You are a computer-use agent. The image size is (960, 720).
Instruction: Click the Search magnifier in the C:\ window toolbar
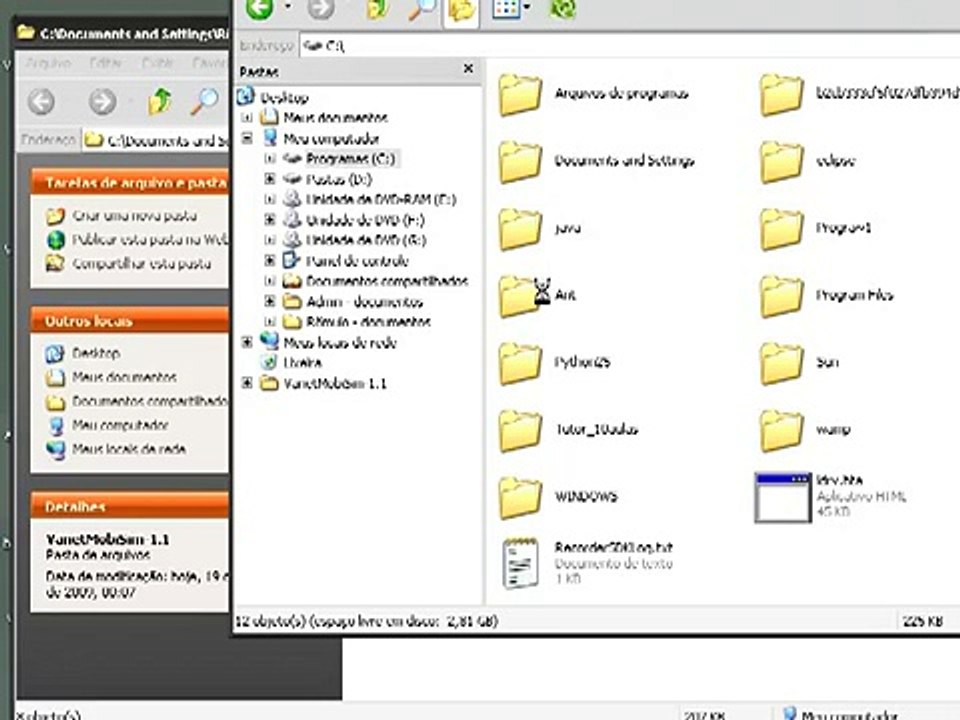422,9
